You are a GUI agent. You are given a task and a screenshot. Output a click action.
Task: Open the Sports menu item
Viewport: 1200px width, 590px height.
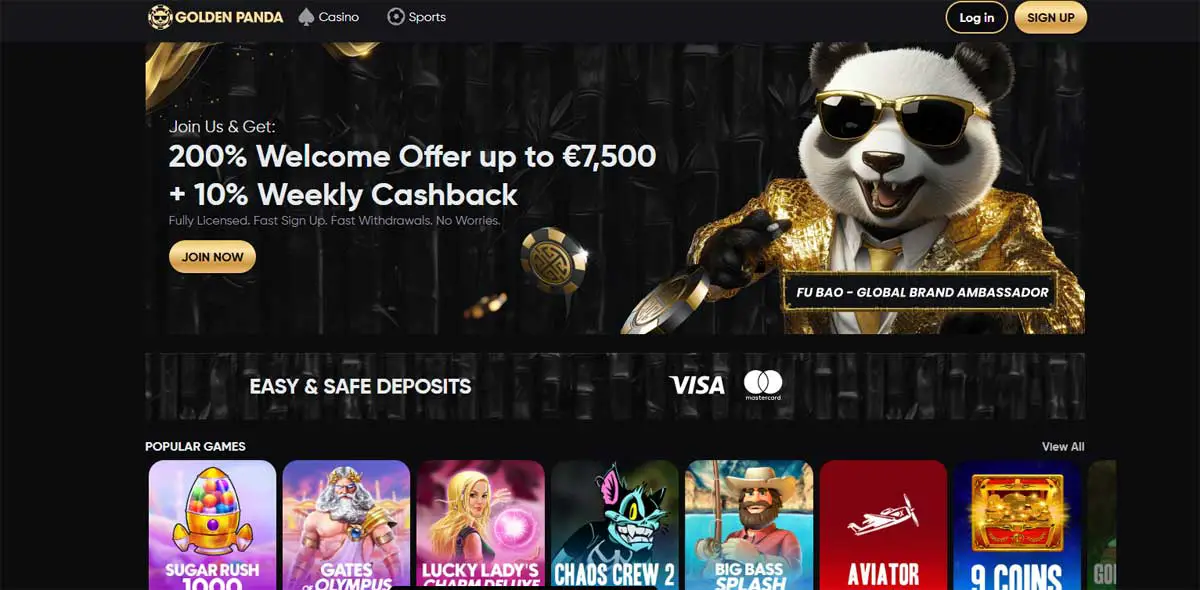pos(416,17)
